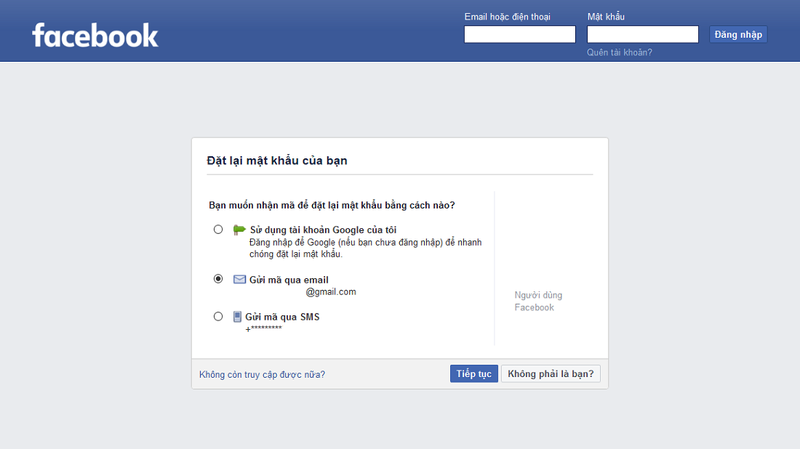Click the 'Sử dụng tài khoản Google của tôi' label
This screenshot has width=800, height=449.
coord(315,229)
